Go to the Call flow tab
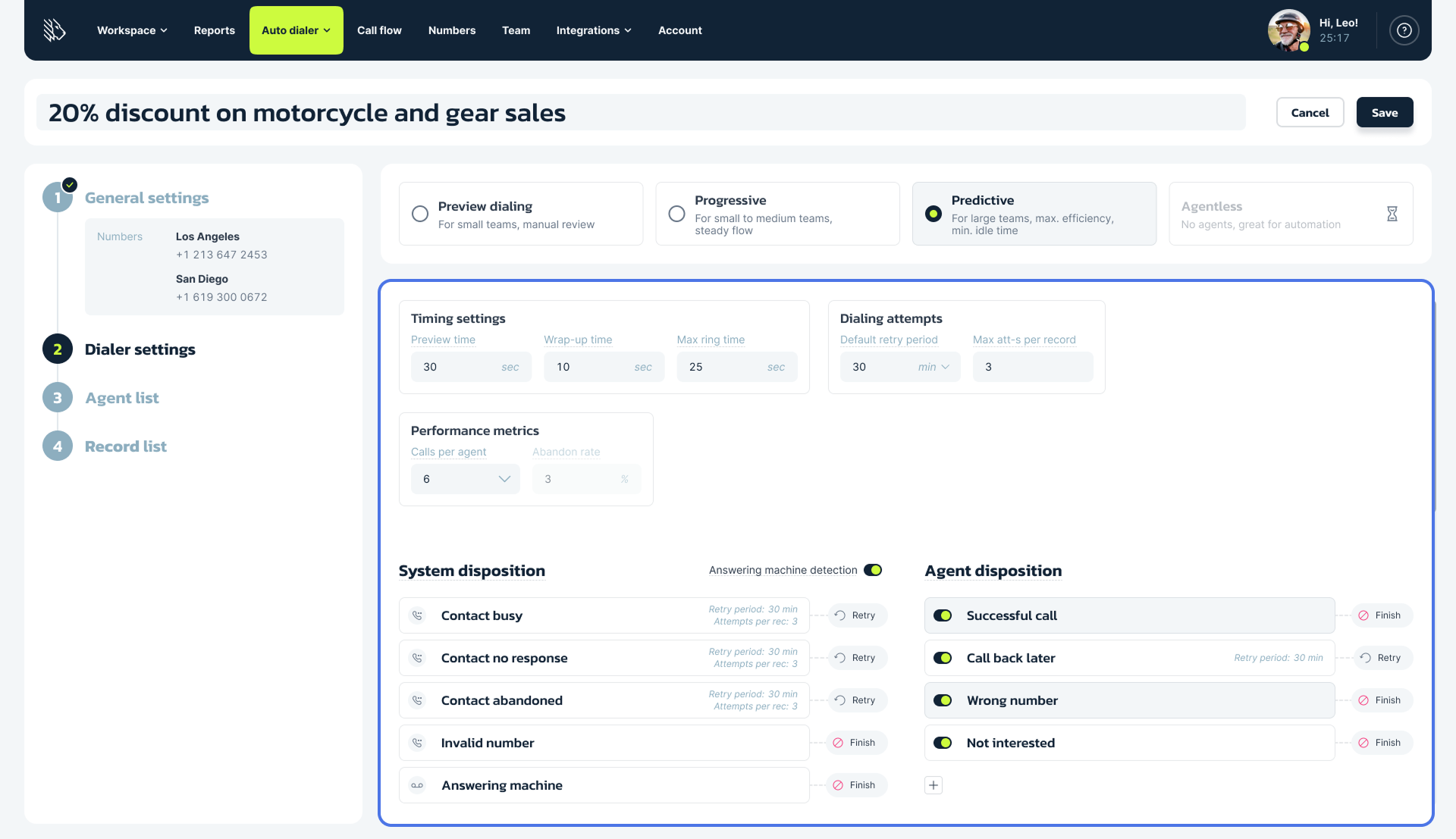This screenshot has height=839, width=1456. click(x=379, y=30)
